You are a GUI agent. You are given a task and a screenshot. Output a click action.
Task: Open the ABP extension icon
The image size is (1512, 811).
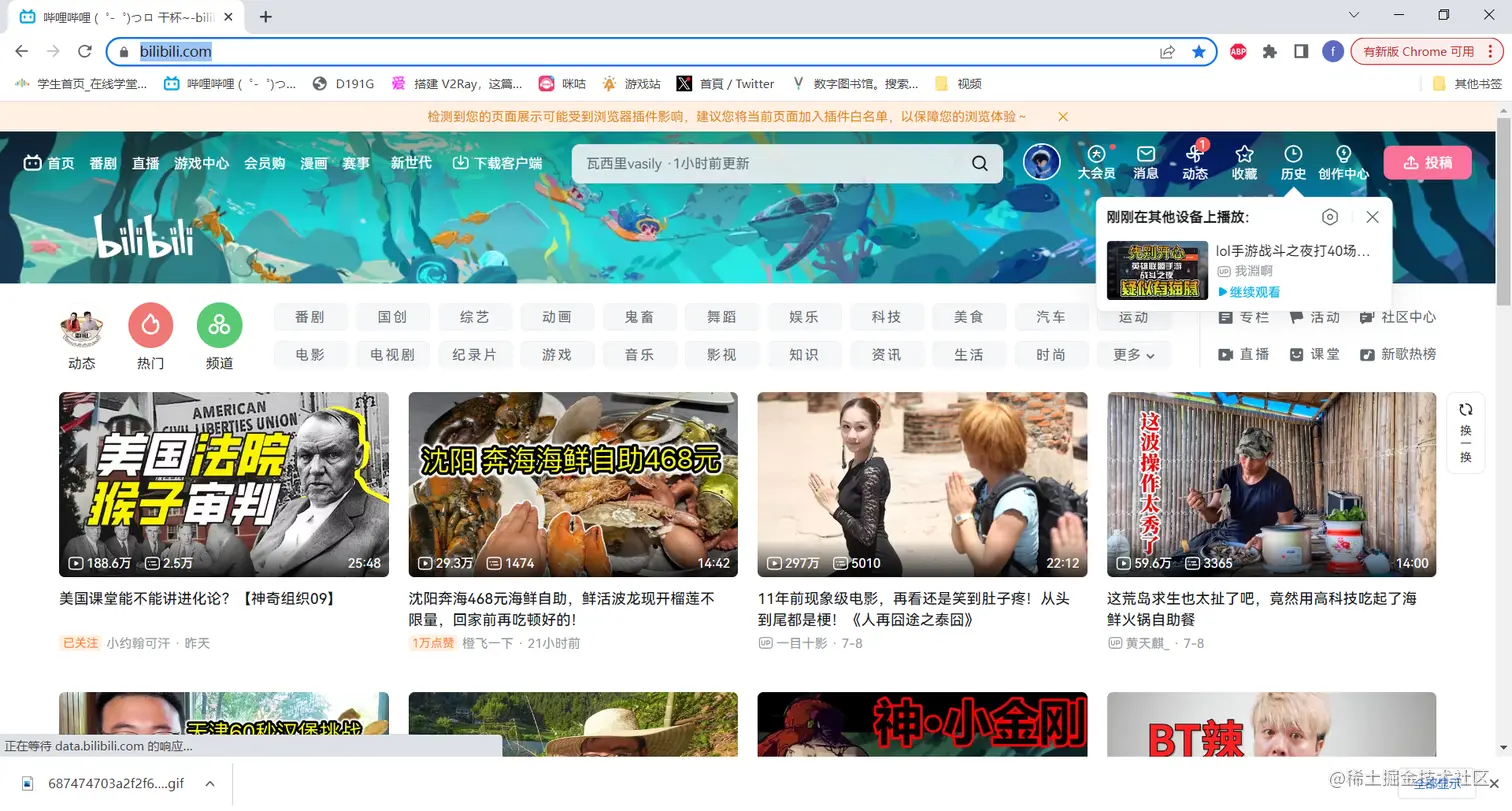tap(1238, 52)
